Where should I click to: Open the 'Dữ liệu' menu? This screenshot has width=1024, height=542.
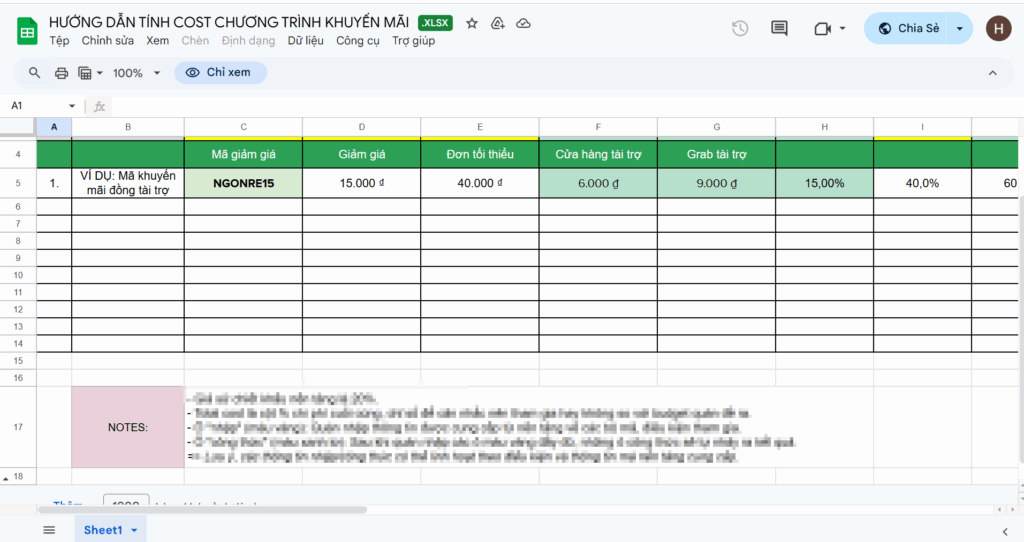[306, 41]
